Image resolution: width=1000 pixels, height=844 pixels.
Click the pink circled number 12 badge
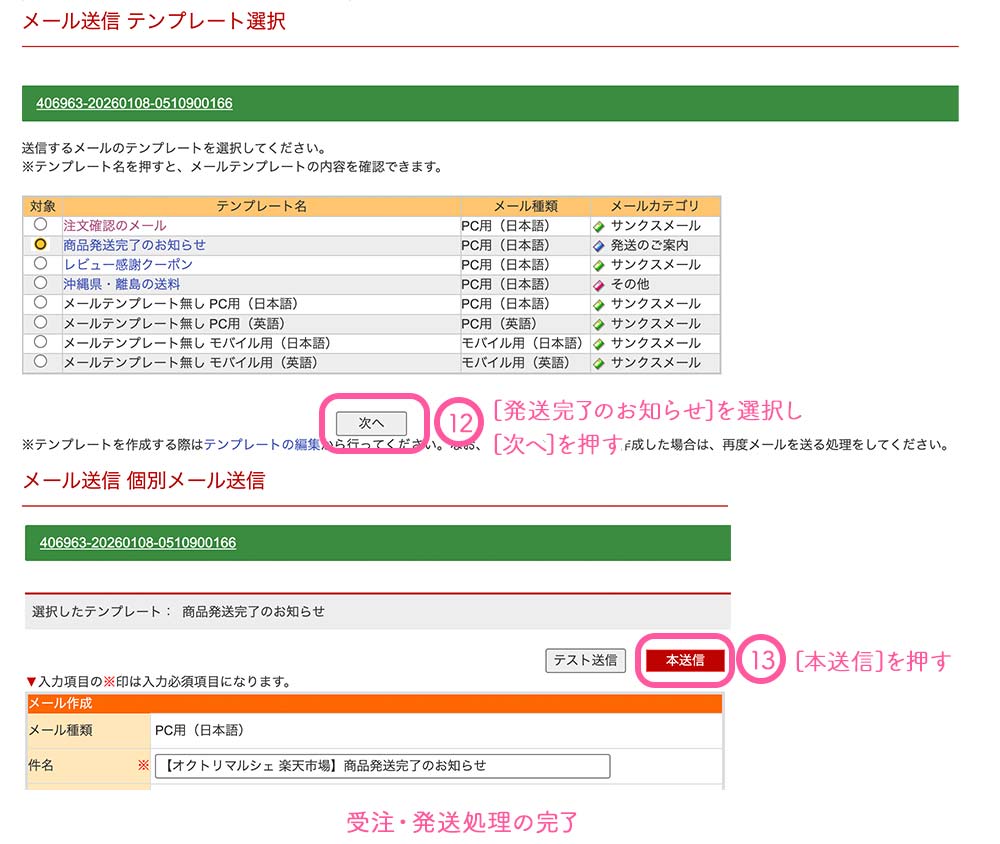pyautogui.click(x=461, y=423)
